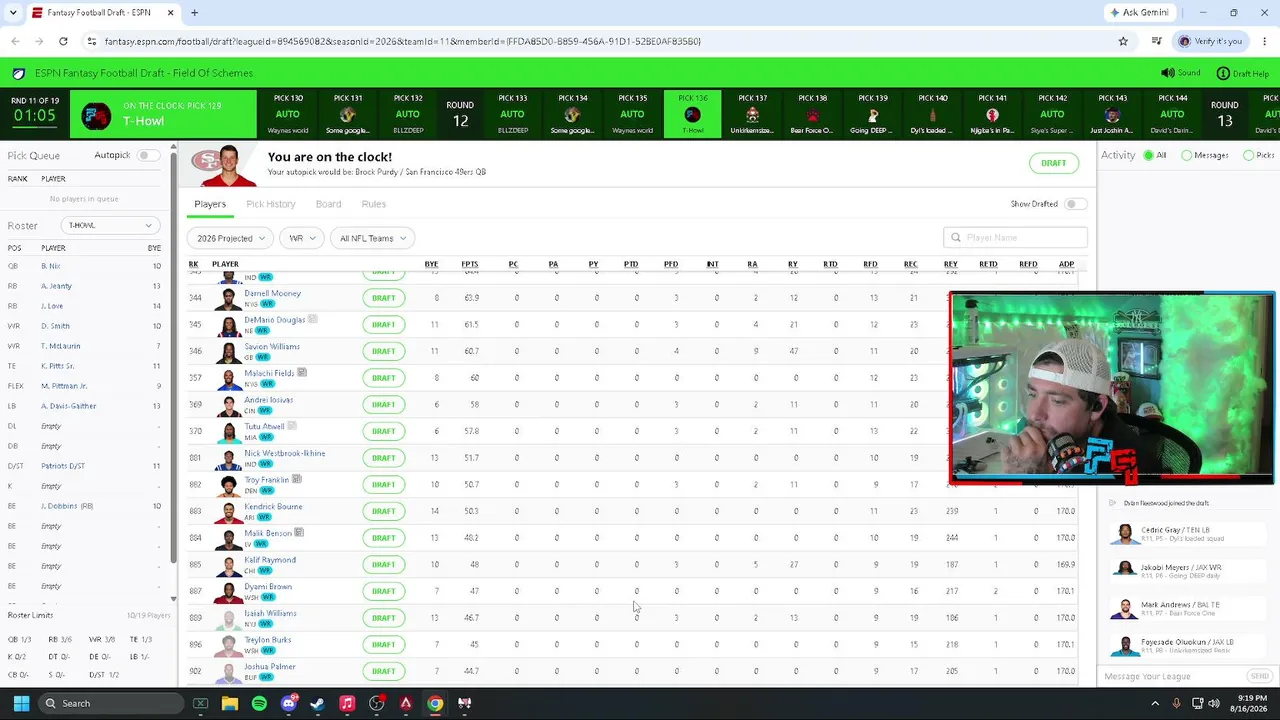Open a new Chrome tab
This screenshot has height=720, width=1280.
pyautogui.click(x=194, y=13)
